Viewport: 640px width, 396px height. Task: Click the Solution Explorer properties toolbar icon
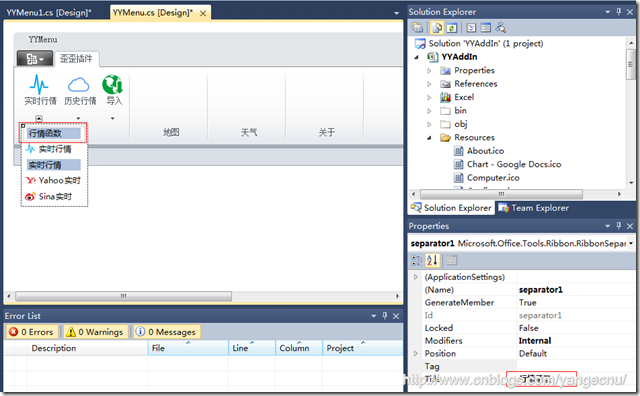[x=418, y=28]
